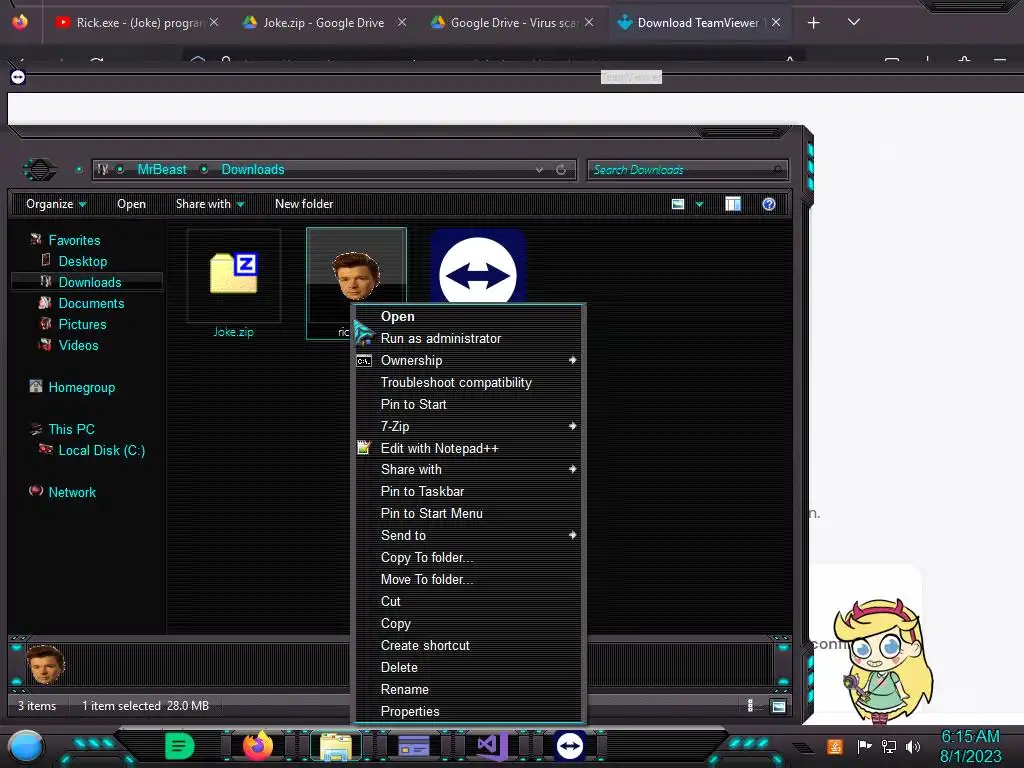Image resolution: width=1024 pixels, height=768 pixels.
Task: Select Documents in the navigation pane
Action: [91, 304]
